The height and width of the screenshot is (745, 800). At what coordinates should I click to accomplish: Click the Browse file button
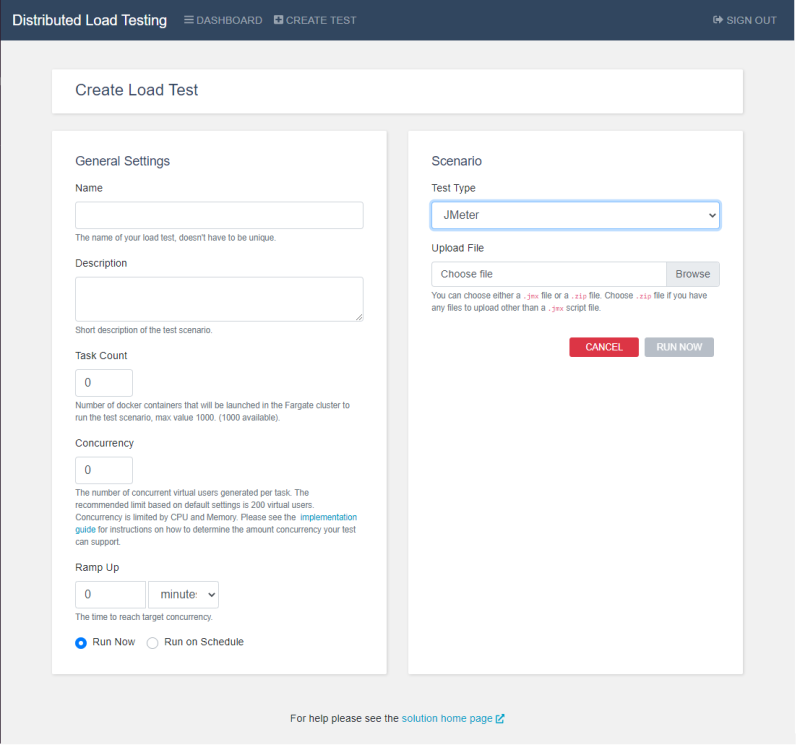693,275
